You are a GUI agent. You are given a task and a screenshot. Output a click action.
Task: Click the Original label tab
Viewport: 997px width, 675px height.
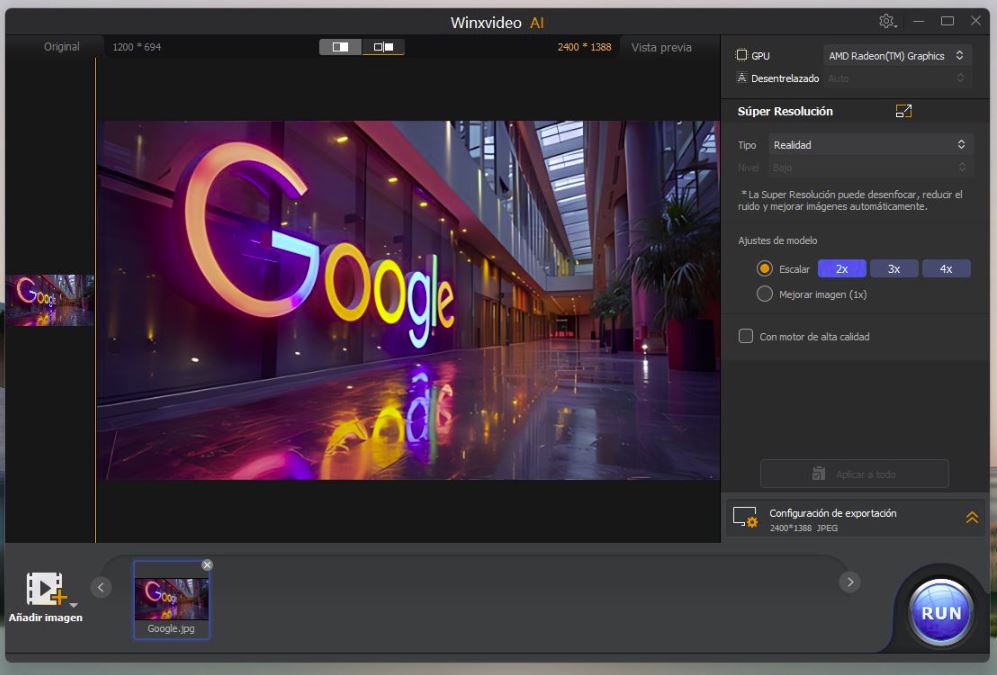[x=62, y=46]
